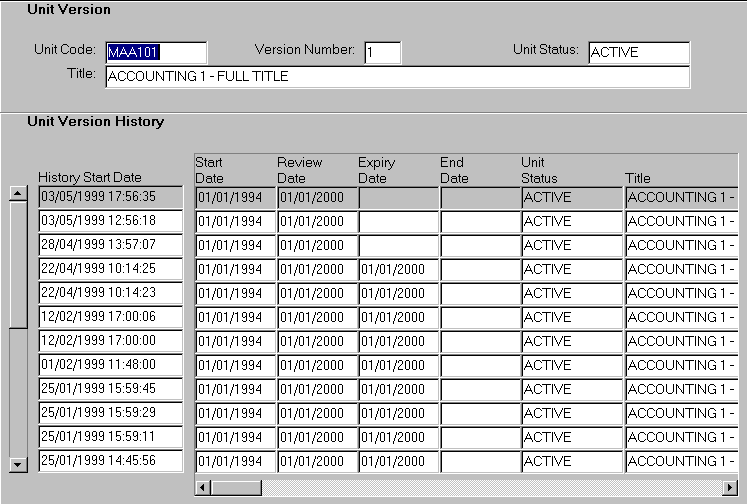
Task: Click the vertical scrollbar down arrow
Action: point(17,464)
